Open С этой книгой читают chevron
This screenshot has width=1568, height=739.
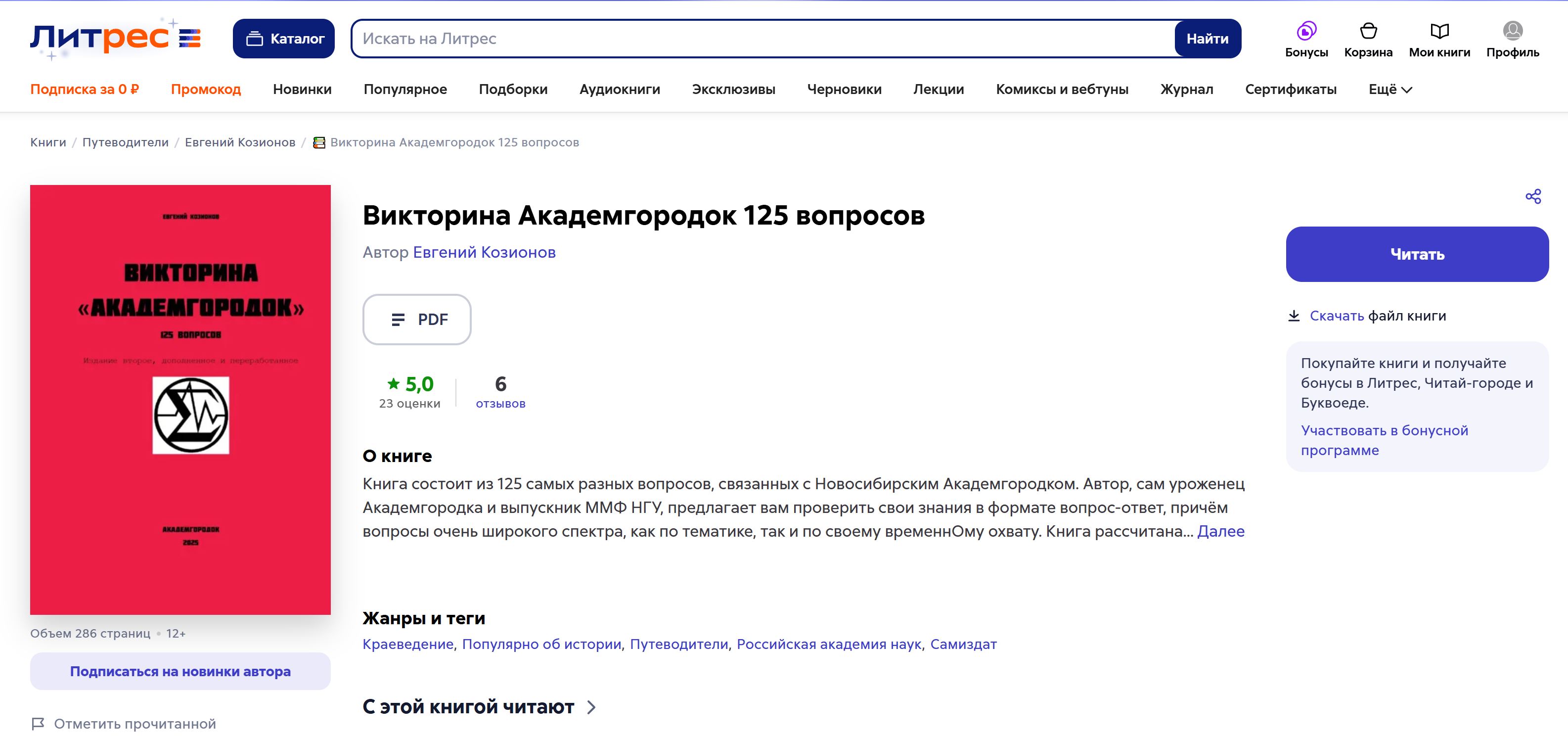591,707
